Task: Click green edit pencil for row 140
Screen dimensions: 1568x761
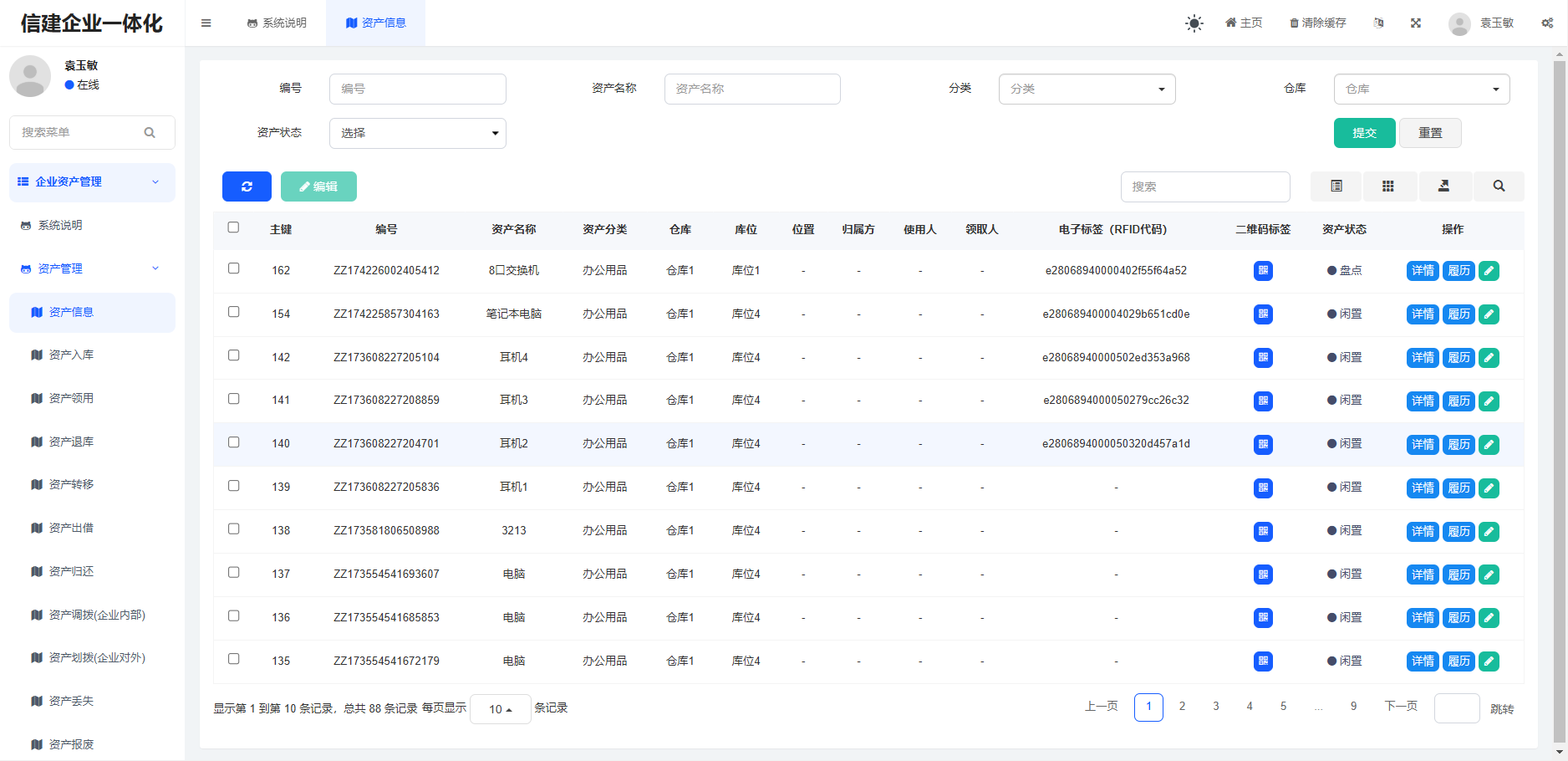Action: click(1489, 444)
